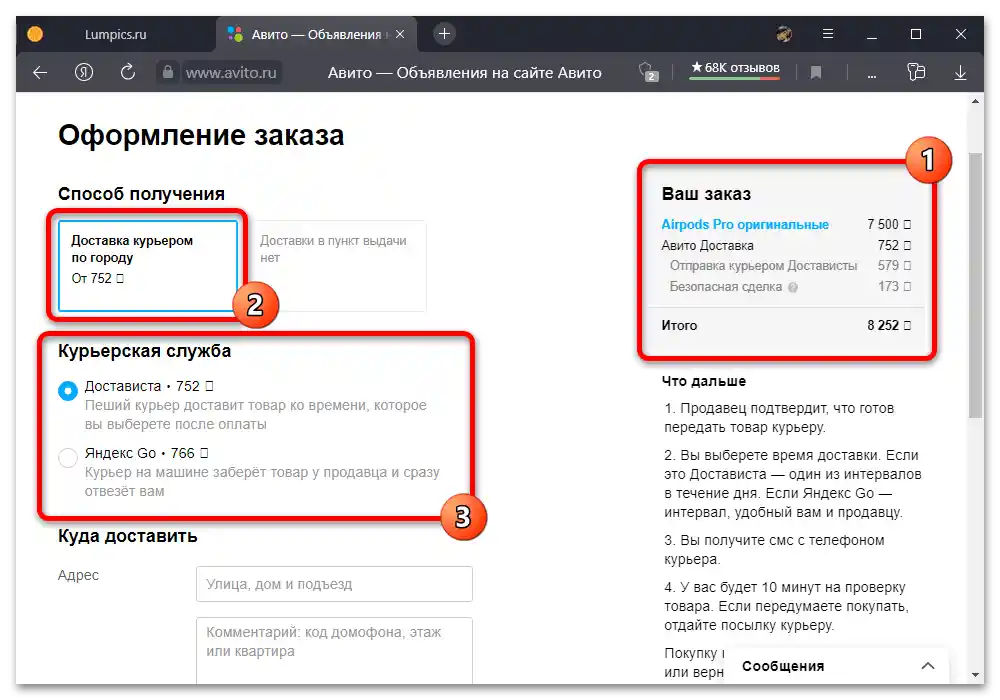The image size is (1000, 700).
Task: Click the browser back arrow
Action: click(x=40, y=73)
